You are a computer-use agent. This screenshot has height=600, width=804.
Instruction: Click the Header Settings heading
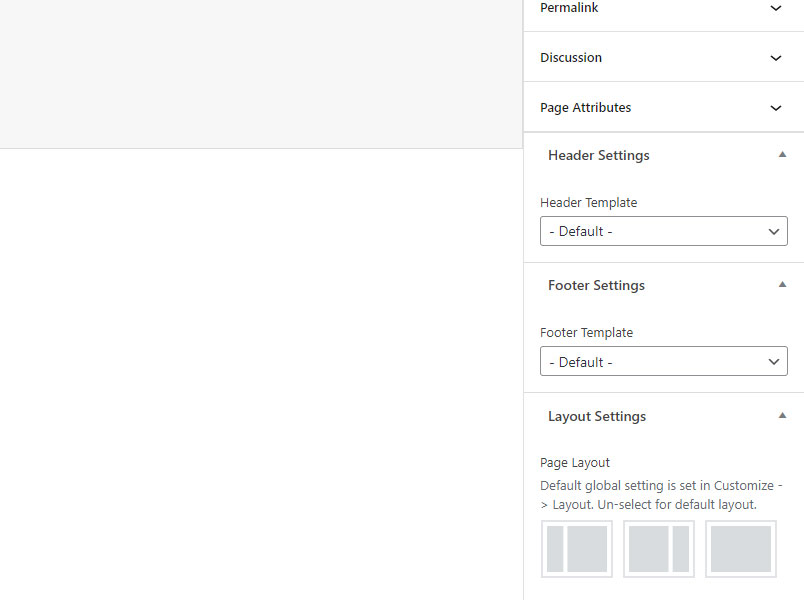point(598,155)
